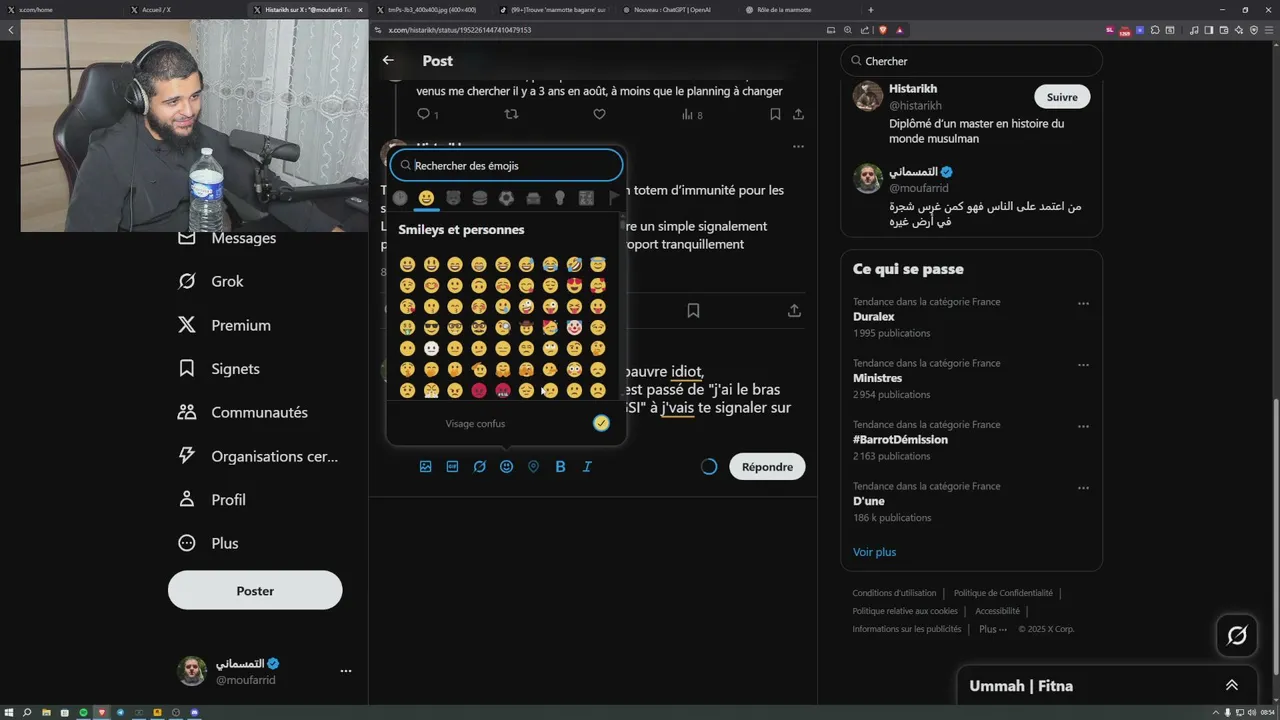Like the top post with the heart icon
Viewport: 1280px width, 720px height.
point(599,114)
